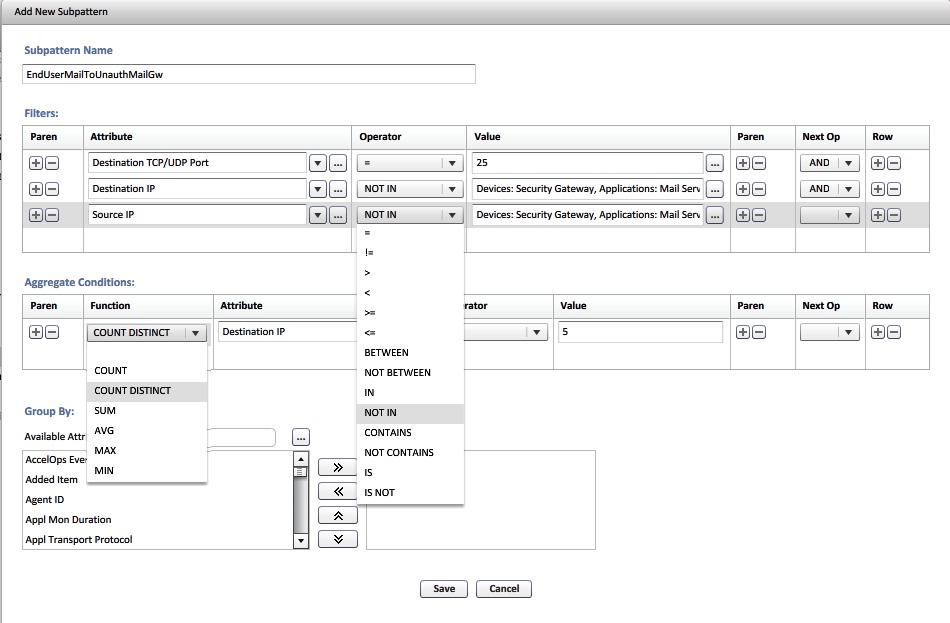Click the browse button next to the Available Attributes search
The width and height of the screenshot is (950, 623).
[301, 437]
